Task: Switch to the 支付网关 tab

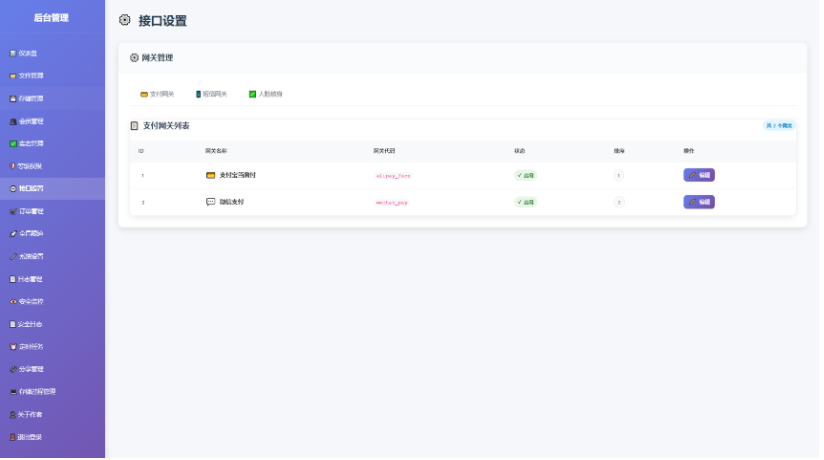Action: (157, 94)
